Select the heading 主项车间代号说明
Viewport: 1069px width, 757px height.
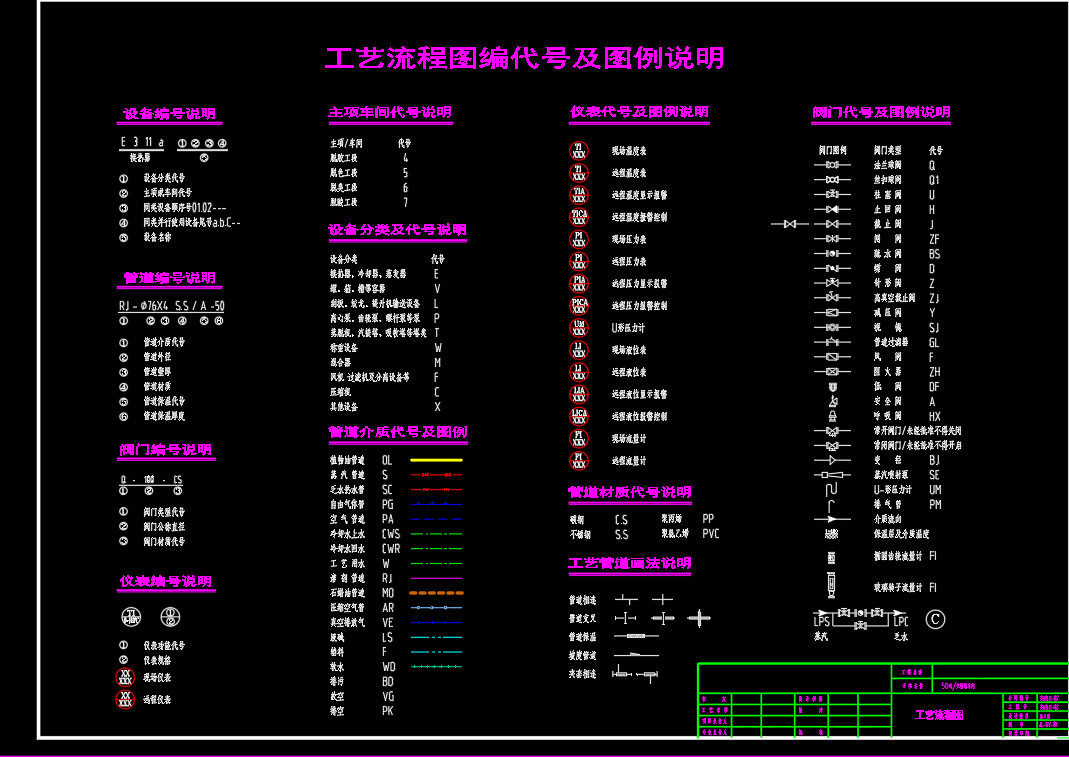tap(390, 113)
